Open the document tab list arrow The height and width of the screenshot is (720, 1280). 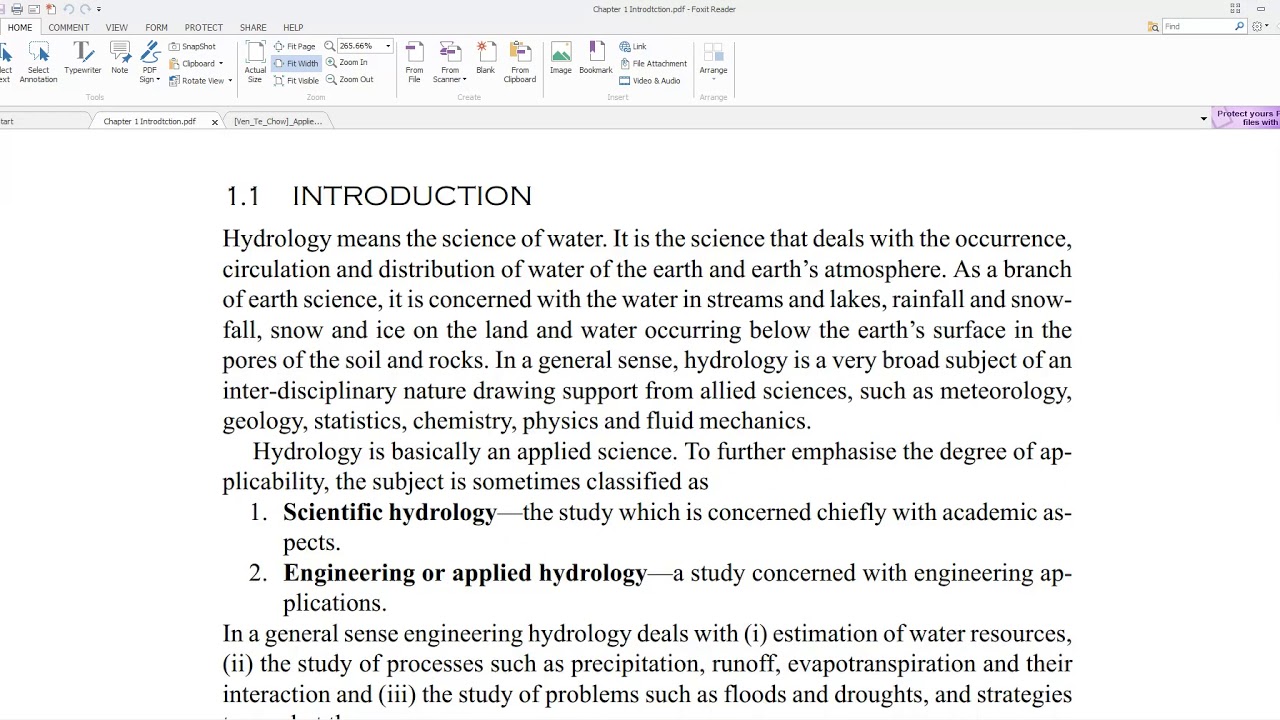tap(1204, 119)
